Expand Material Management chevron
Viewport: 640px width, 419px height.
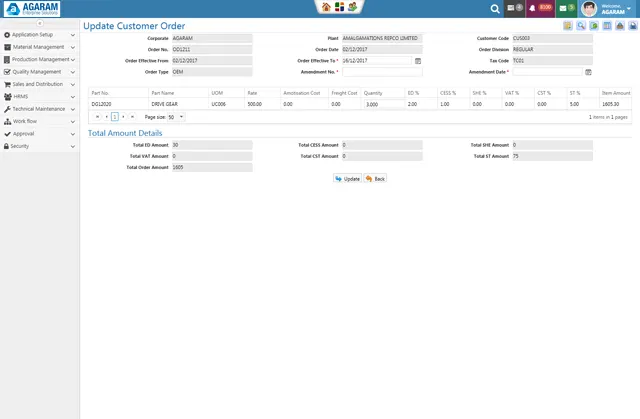click(x=73, y=47)
